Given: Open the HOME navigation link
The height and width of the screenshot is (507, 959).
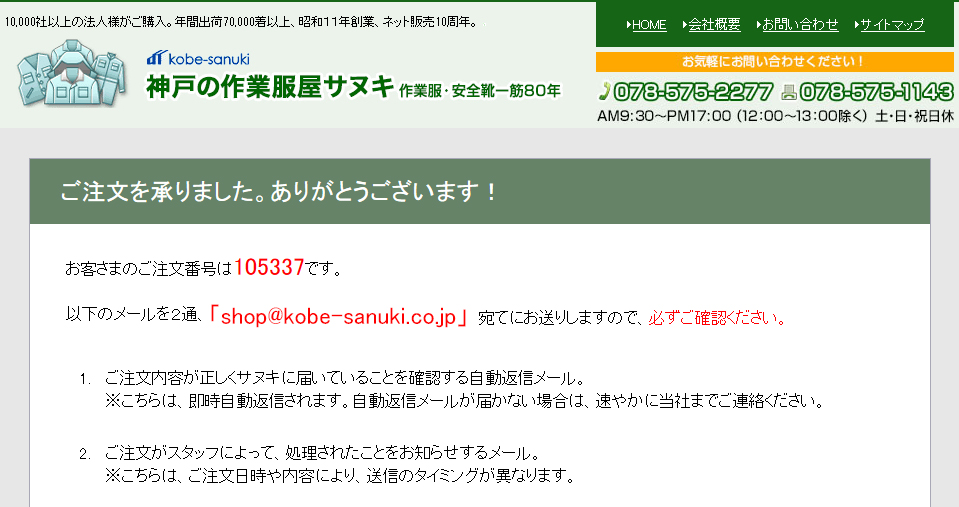Looking at the screenshot, I should [x=649, y=25].
